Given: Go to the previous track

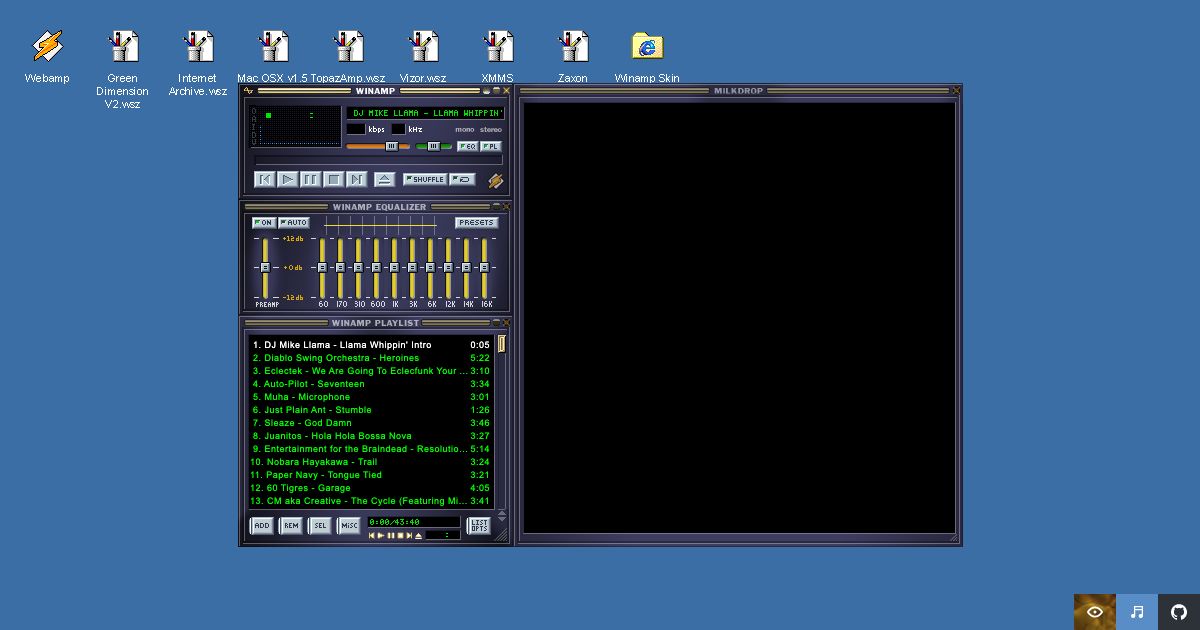Looking at the screenshot, I should coord(264,179).
